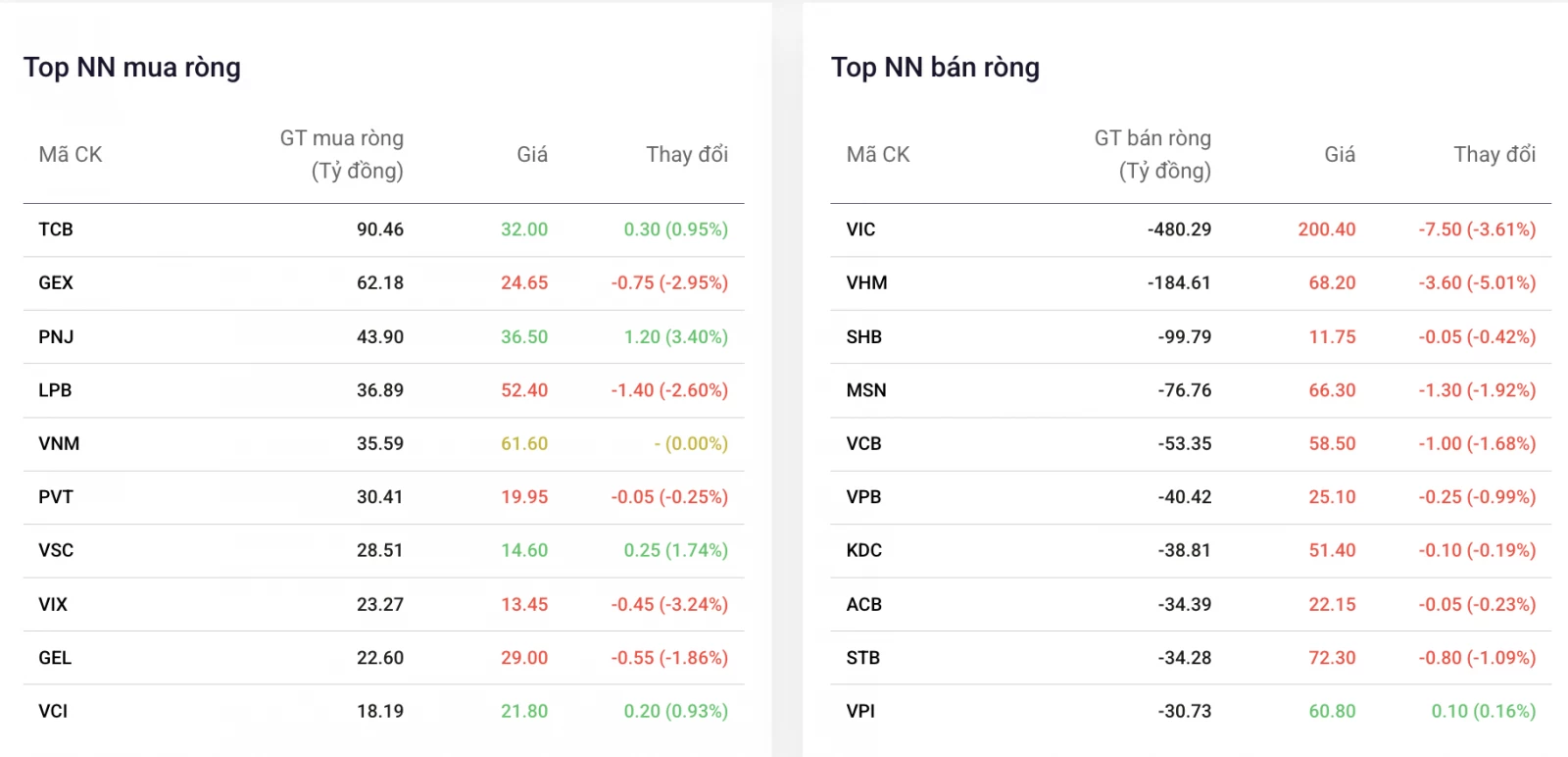Click VNM change - (0.00%)
The image size is (1568, 757).
click(x=691, y=443)
